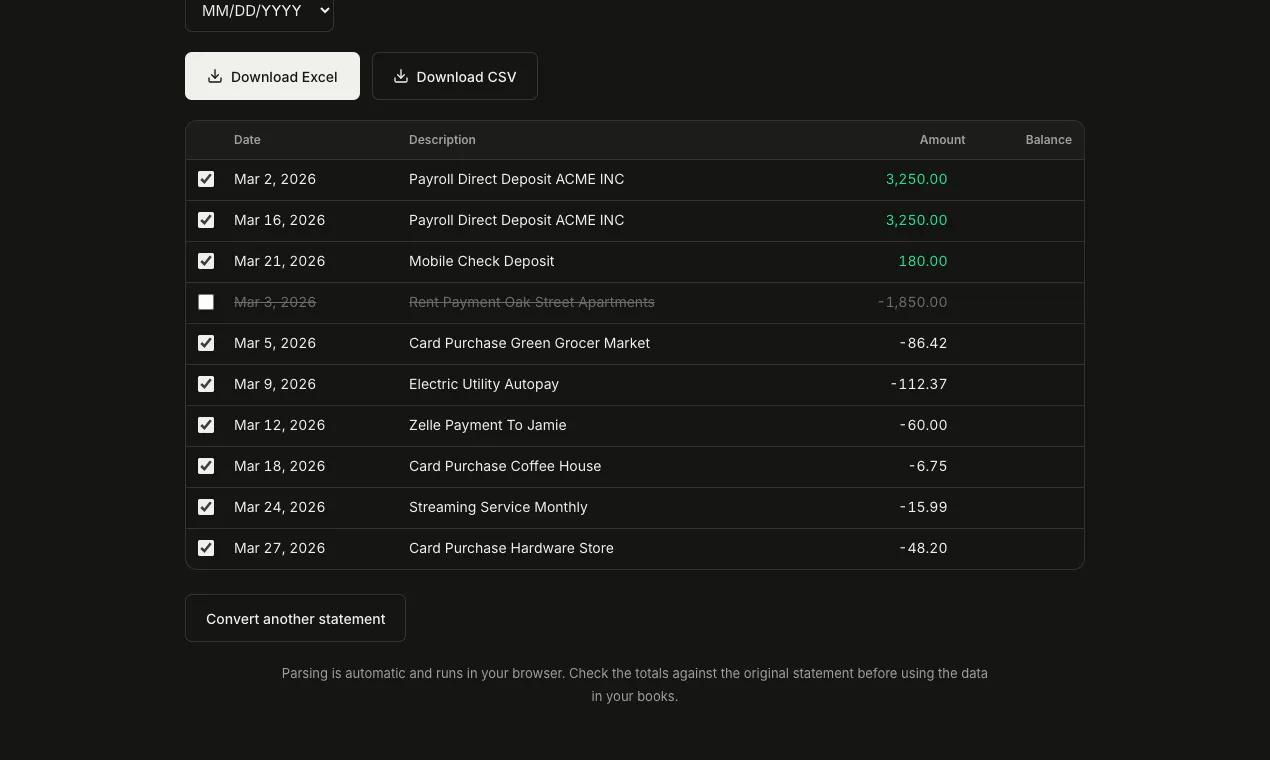Click the download icon in Download Excel
This screenshot has width=1270, height=760.
215,76
